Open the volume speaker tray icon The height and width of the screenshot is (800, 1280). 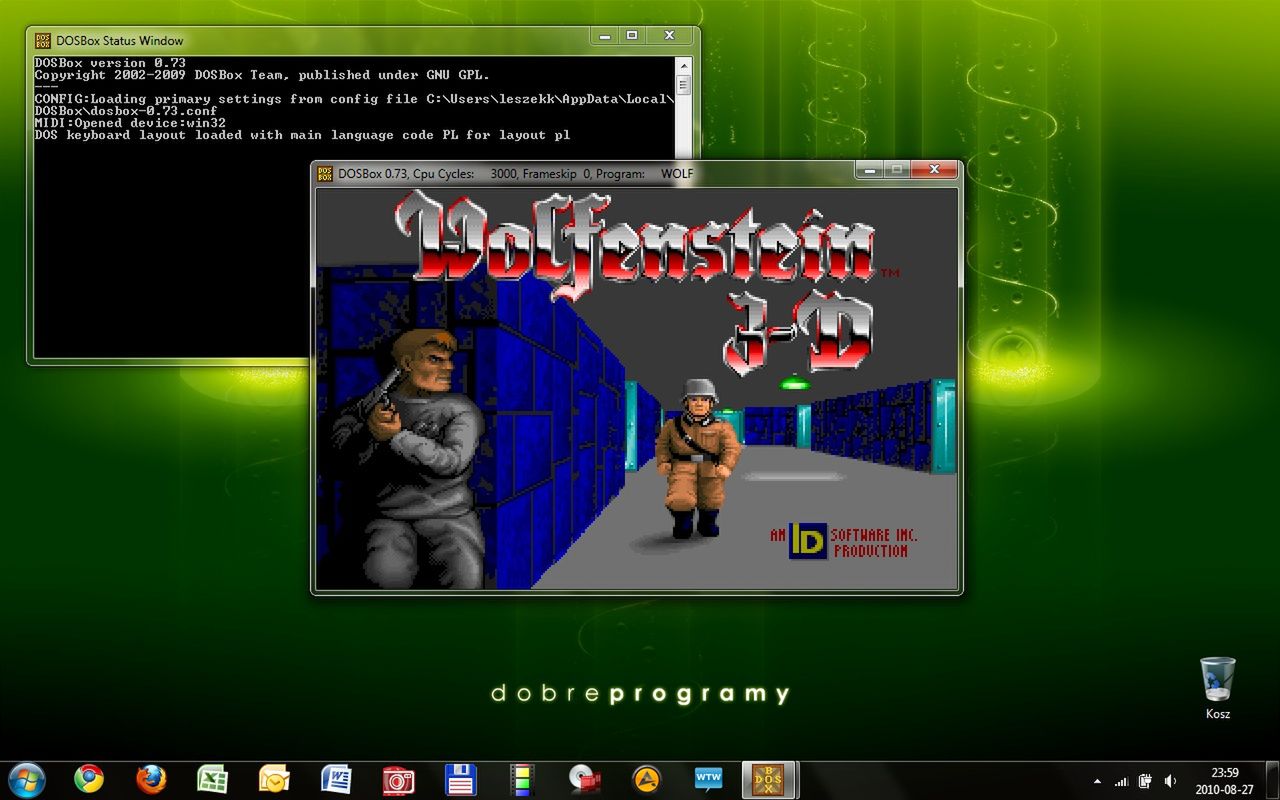click(1171, 781)
